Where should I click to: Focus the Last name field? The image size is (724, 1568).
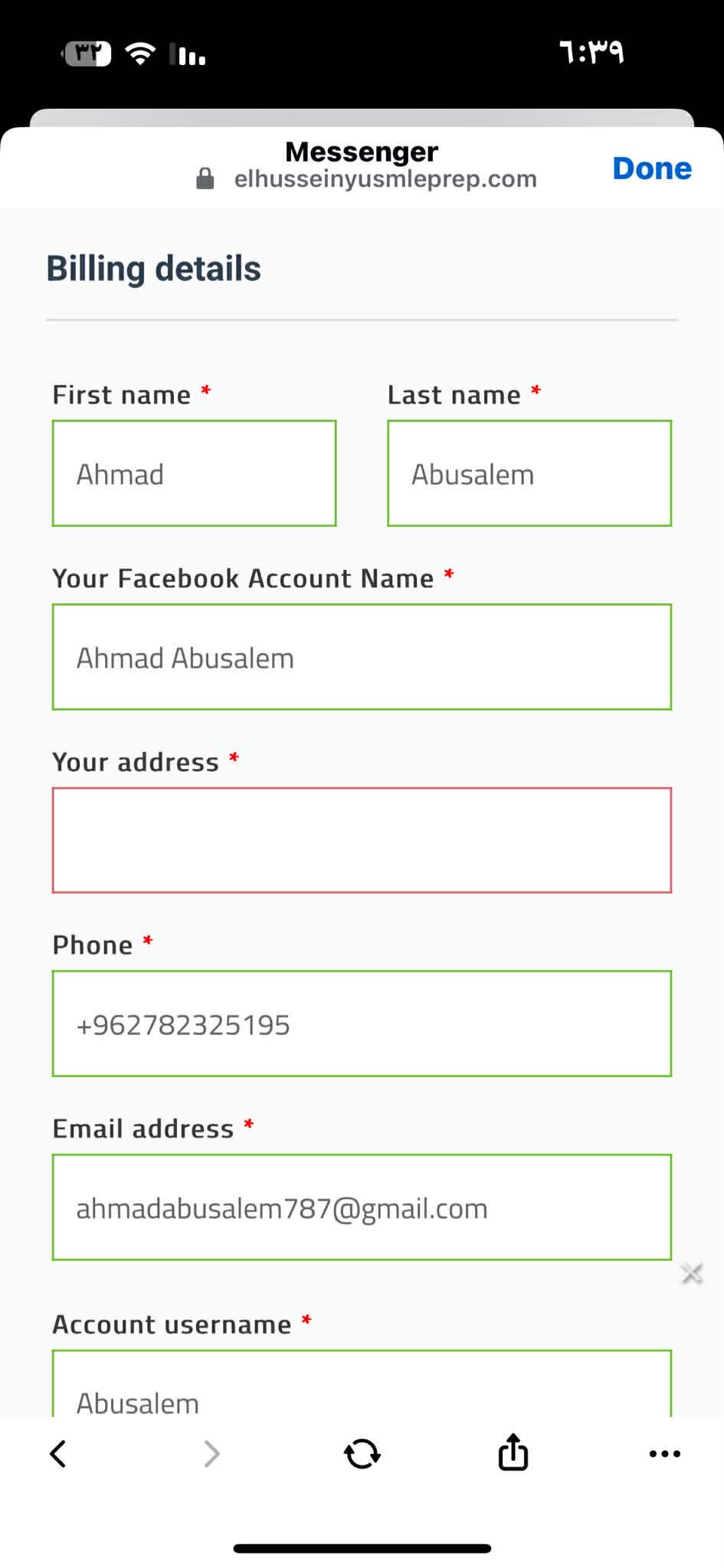pos(529,473)
